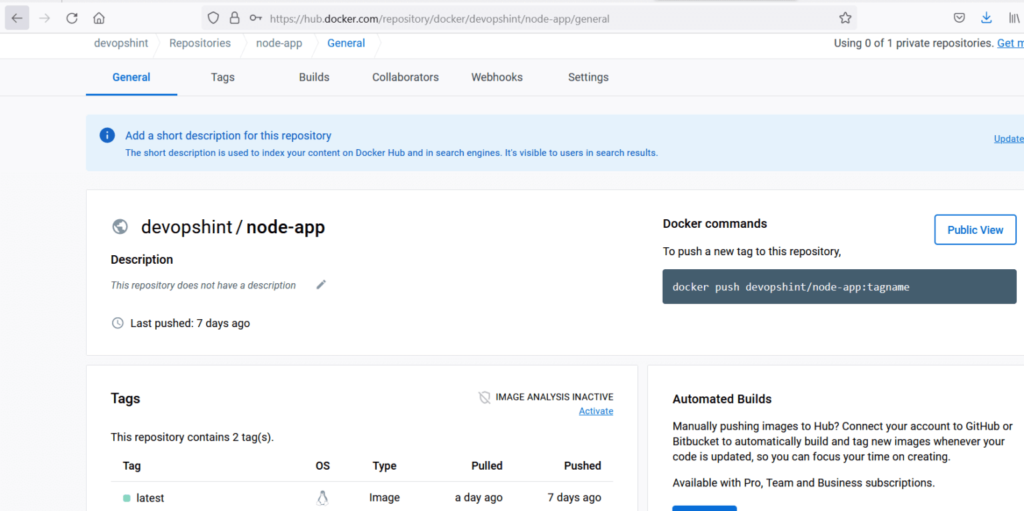Click the Public View button
This screenshot has width=1024, height=511.
975,229
